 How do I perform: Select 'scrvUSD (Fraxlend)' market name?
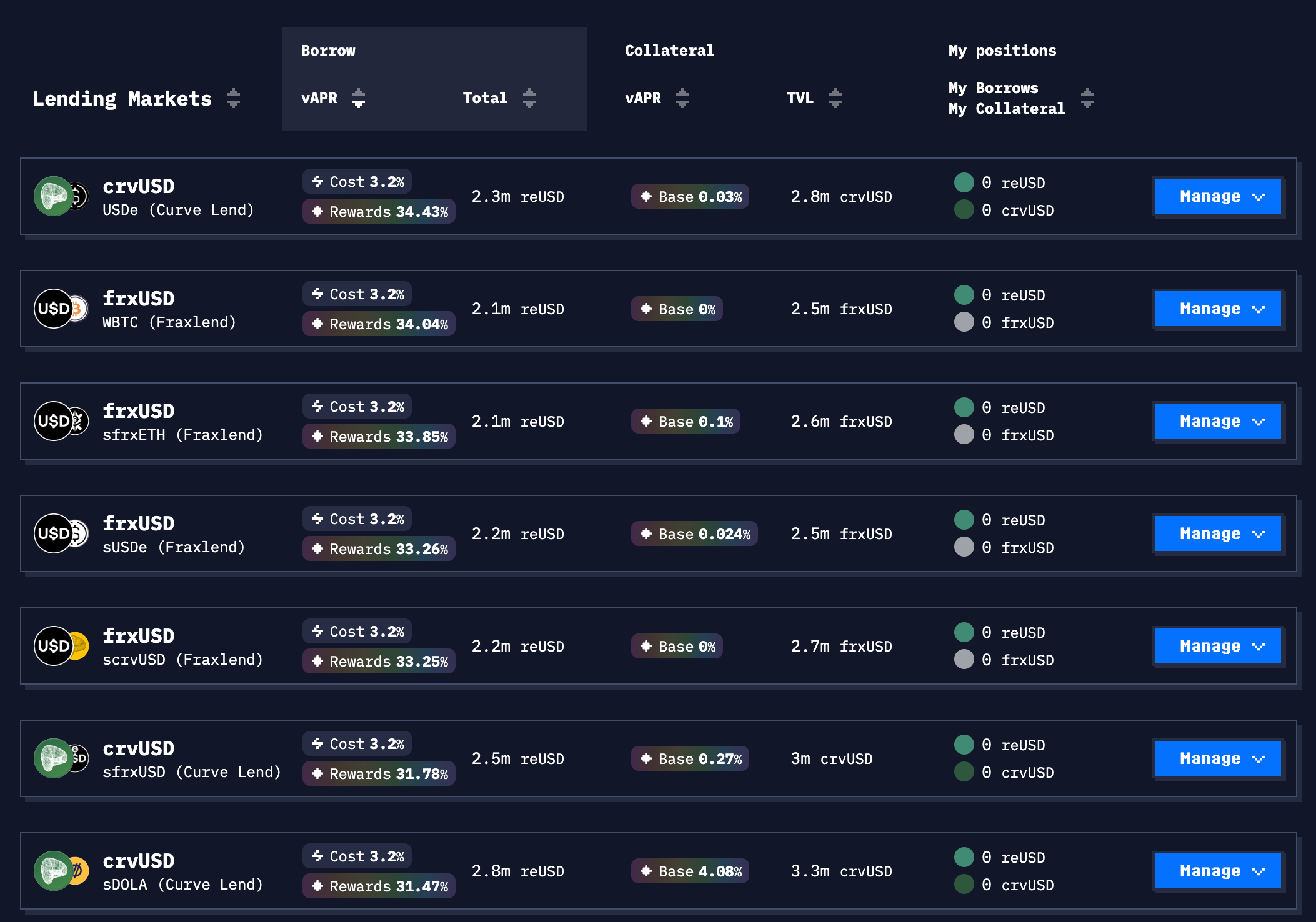coord(182,660)
